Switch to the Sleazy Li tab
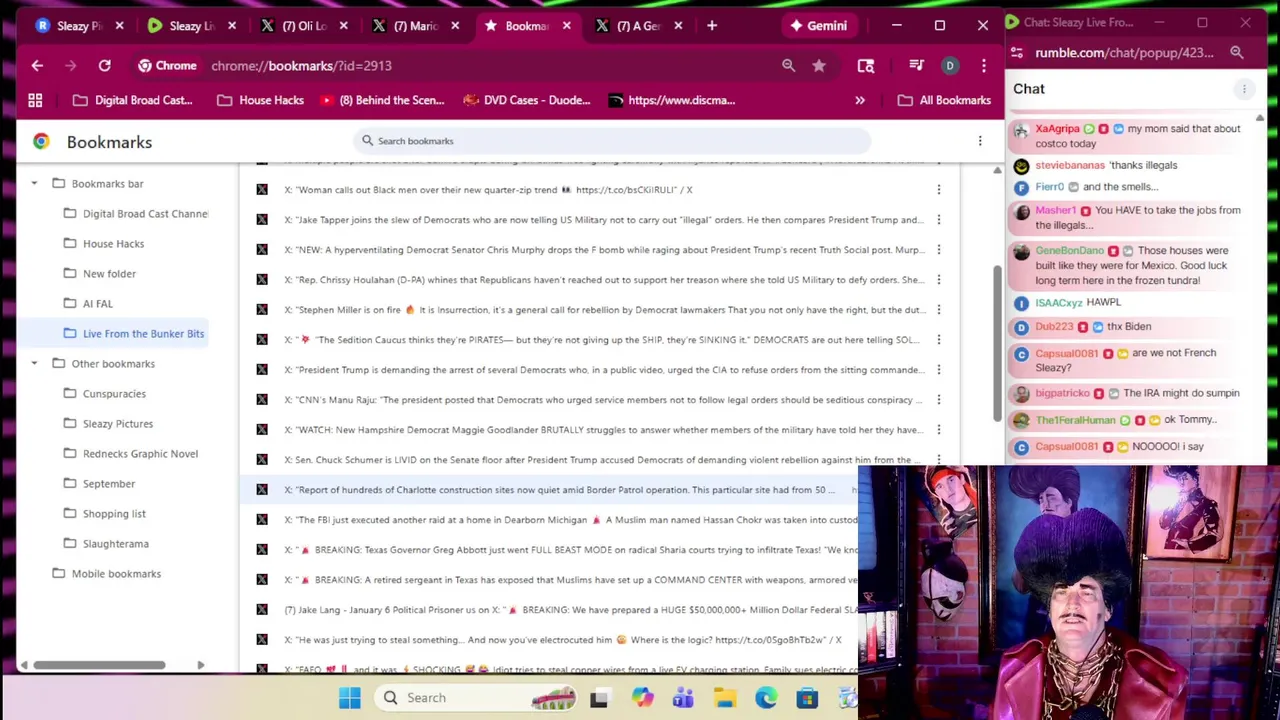The width and height of the screenshot is (1280, 720). pyautogui.click(x=192, y=26)
